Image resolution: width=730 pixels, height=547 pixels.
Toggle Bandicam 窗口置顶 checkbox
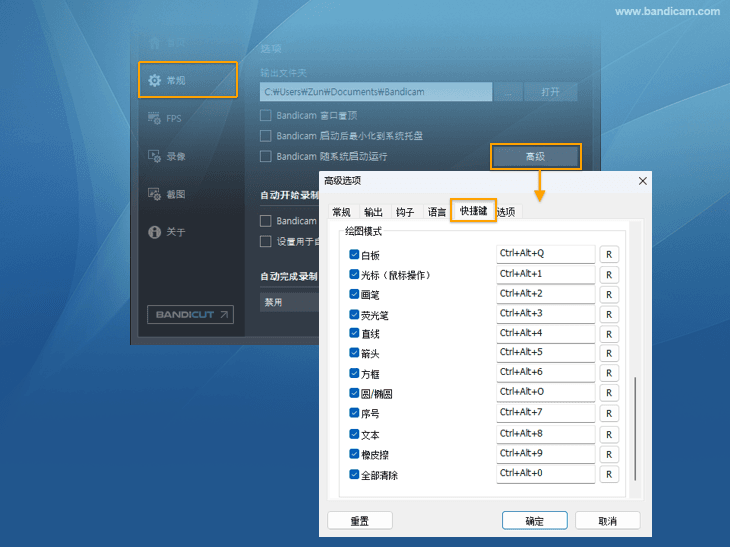click(x=265, y=115)
